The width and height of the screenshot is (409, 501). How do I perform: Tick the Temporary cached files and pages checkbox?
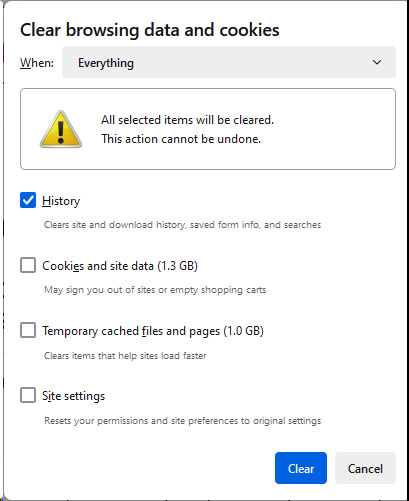pyautogui.click(x=28, y=330)
